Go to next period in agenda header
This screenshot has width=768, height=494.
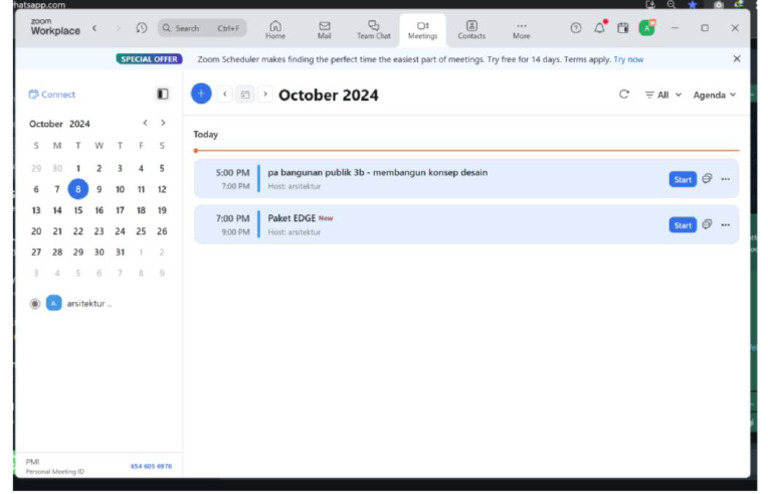click(x=265, y=94)
